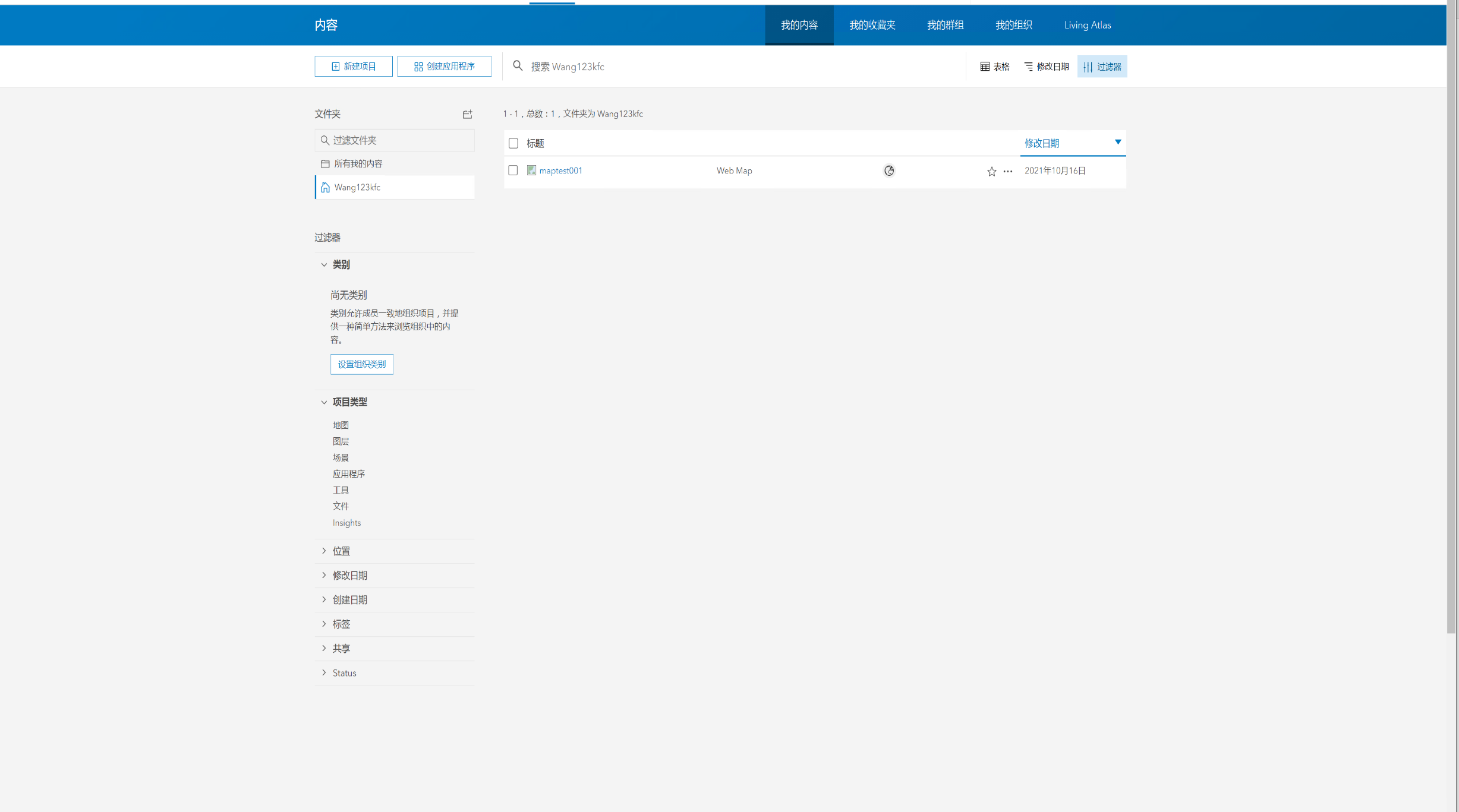1459x812 pixels.
Task: Click the 修改日期 column header text
Action: [1042, 143]
